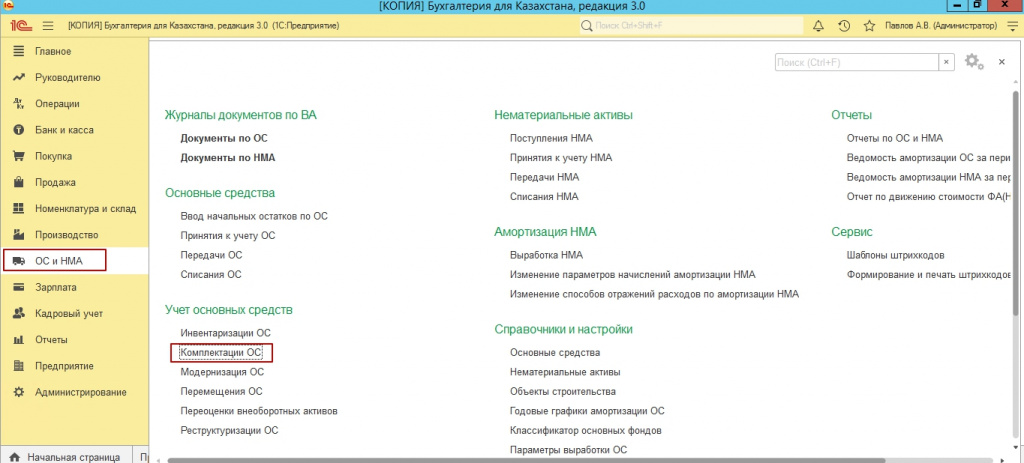Open Перемещения ОС
The height and width of the screenshot is (463, 1024).
pos(221,392)
